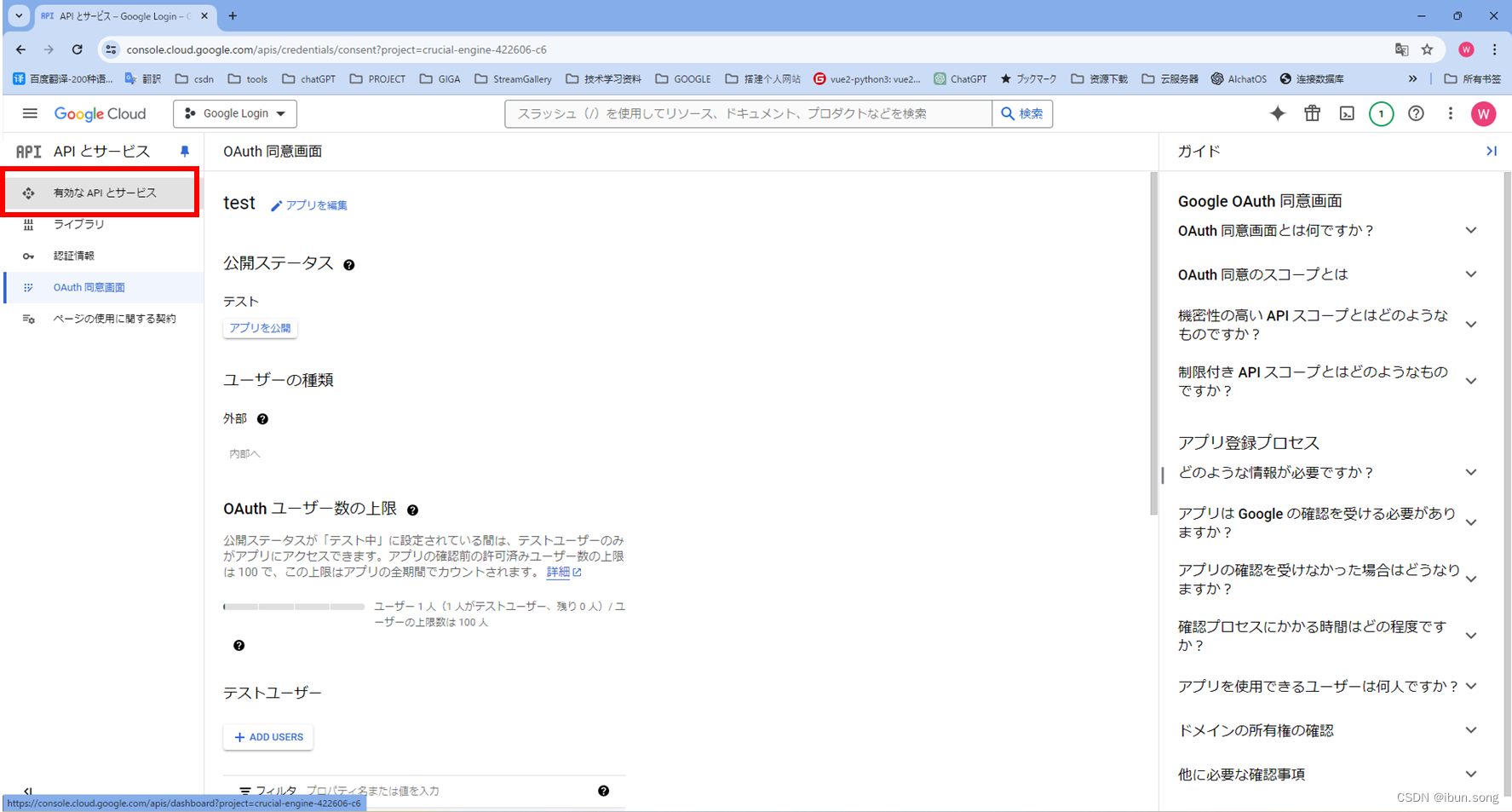Image resolution: width=1512 pixels, height=812 pixels.
Task: Open the header three-dot settings menu
Action: click(1450, 113)
